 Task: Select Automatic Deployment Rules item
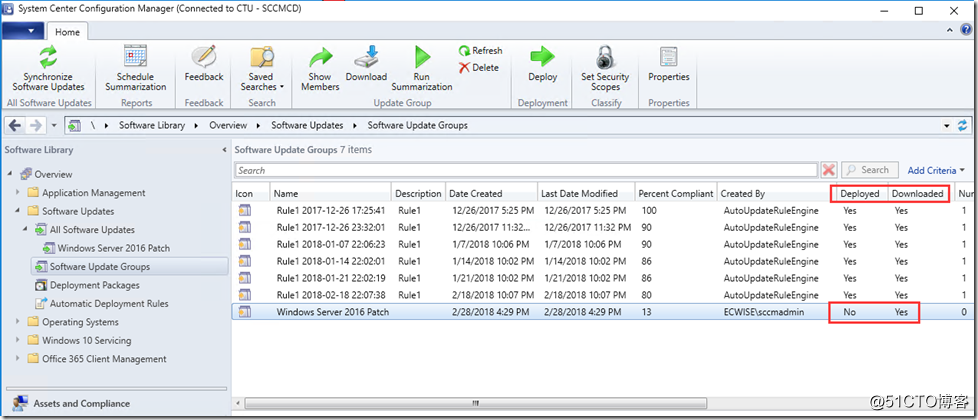pos(109,303)
